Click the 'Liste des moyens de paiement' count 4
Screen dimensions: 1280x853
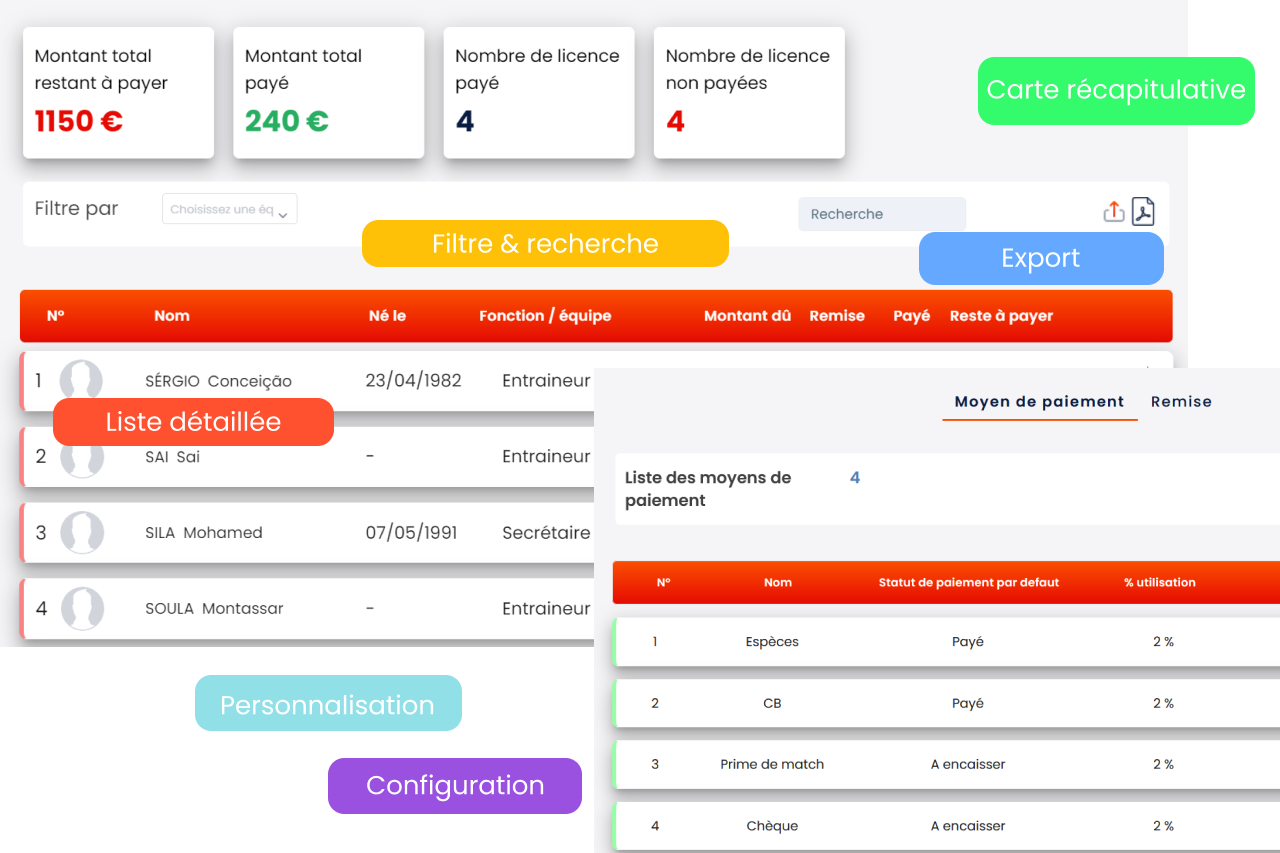(x=855, y=478)
